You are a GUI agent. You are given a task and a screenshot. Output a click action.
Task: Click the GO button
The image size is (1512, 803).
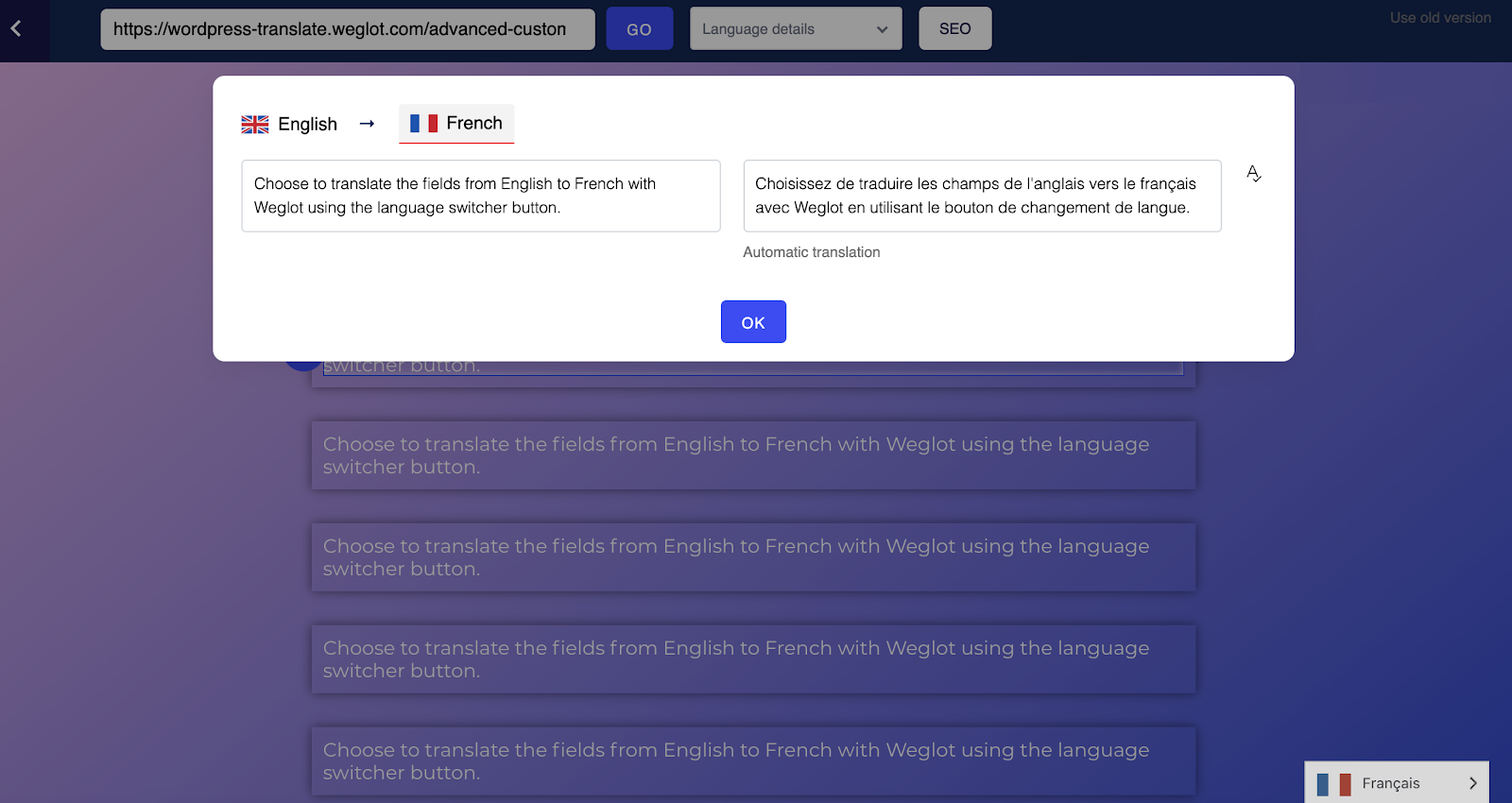(x=640, y=29)
